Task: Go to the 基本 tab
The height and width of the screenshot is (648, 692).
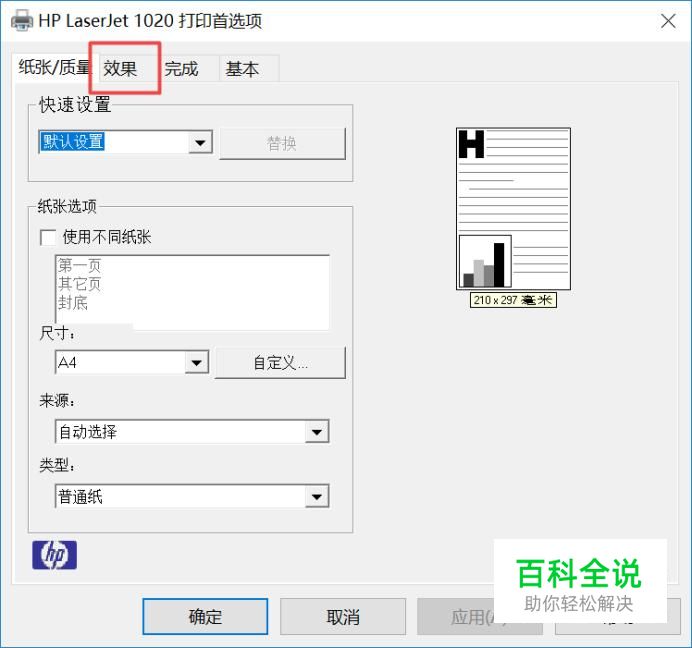Action: 249,69
